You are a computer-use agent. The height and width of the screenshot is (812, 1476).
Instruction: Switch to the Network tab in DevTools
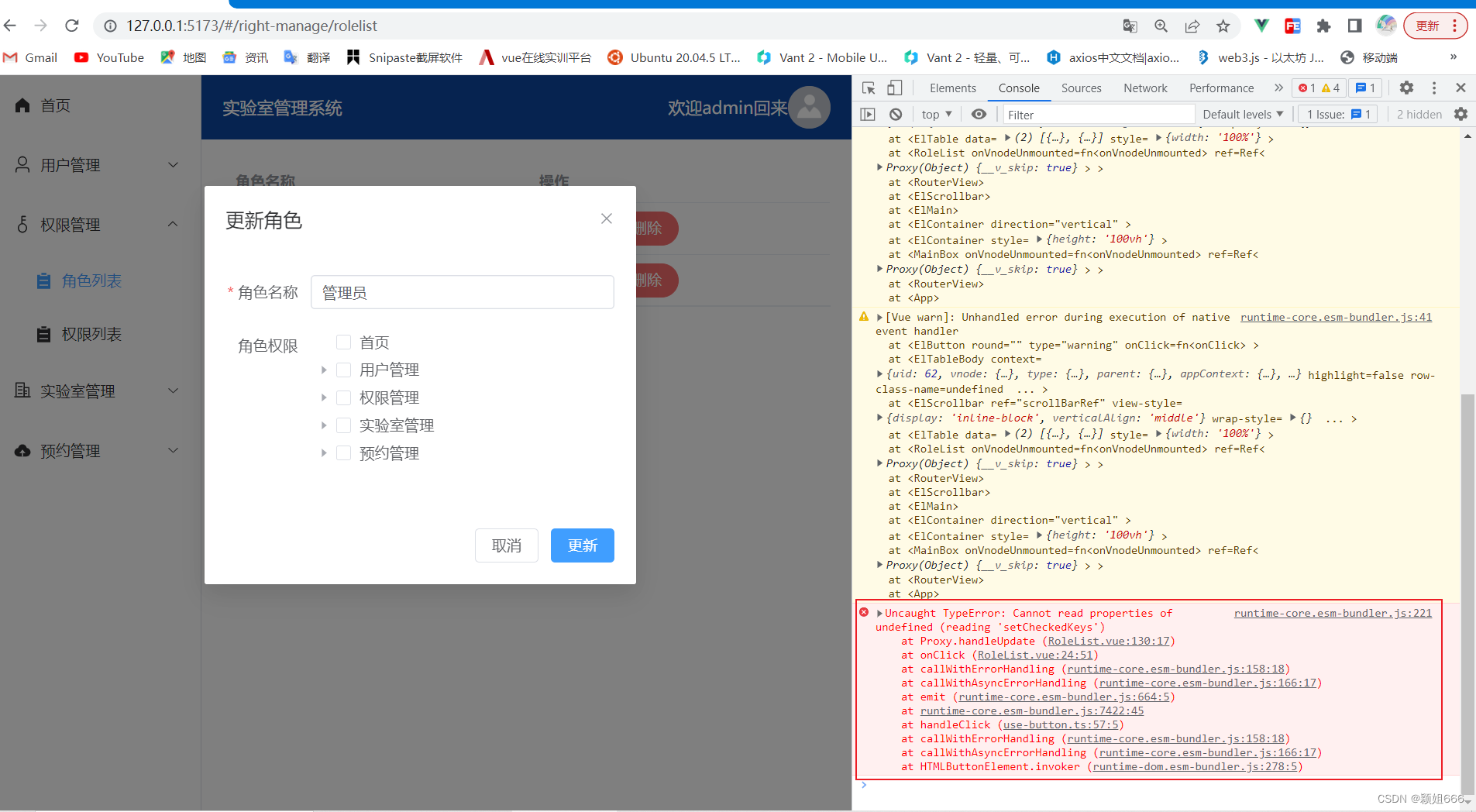[1144, 88]
